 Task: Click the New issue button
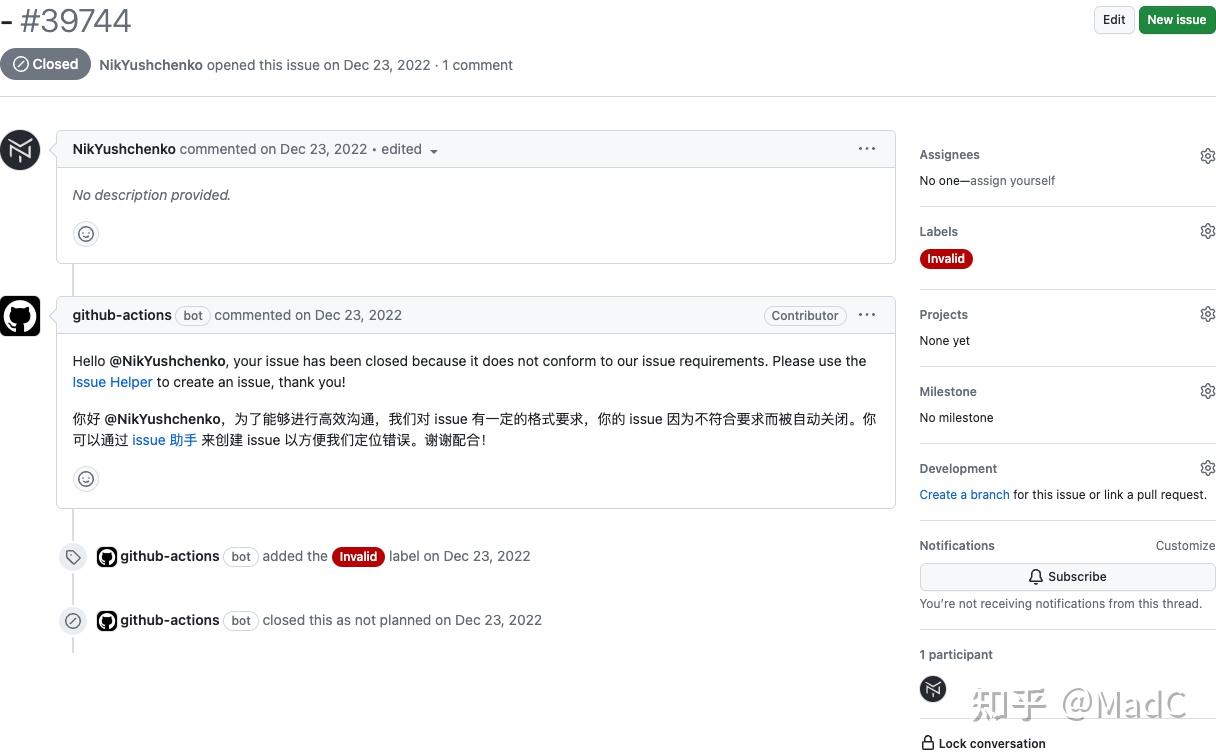tap(1176, 19)
